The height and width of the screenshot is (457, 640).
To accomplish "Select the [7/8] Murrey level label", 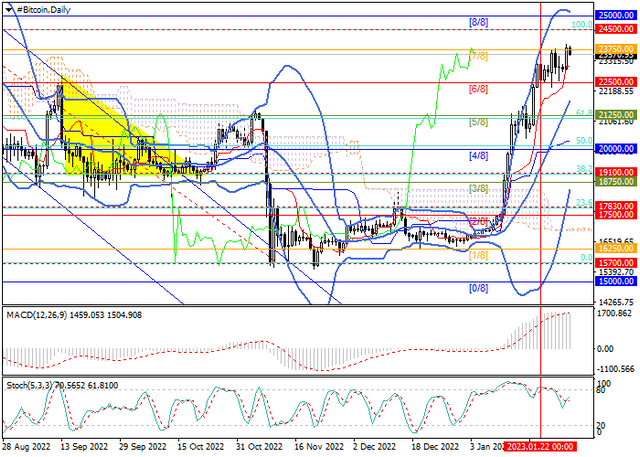I will (x=478, y=56).
